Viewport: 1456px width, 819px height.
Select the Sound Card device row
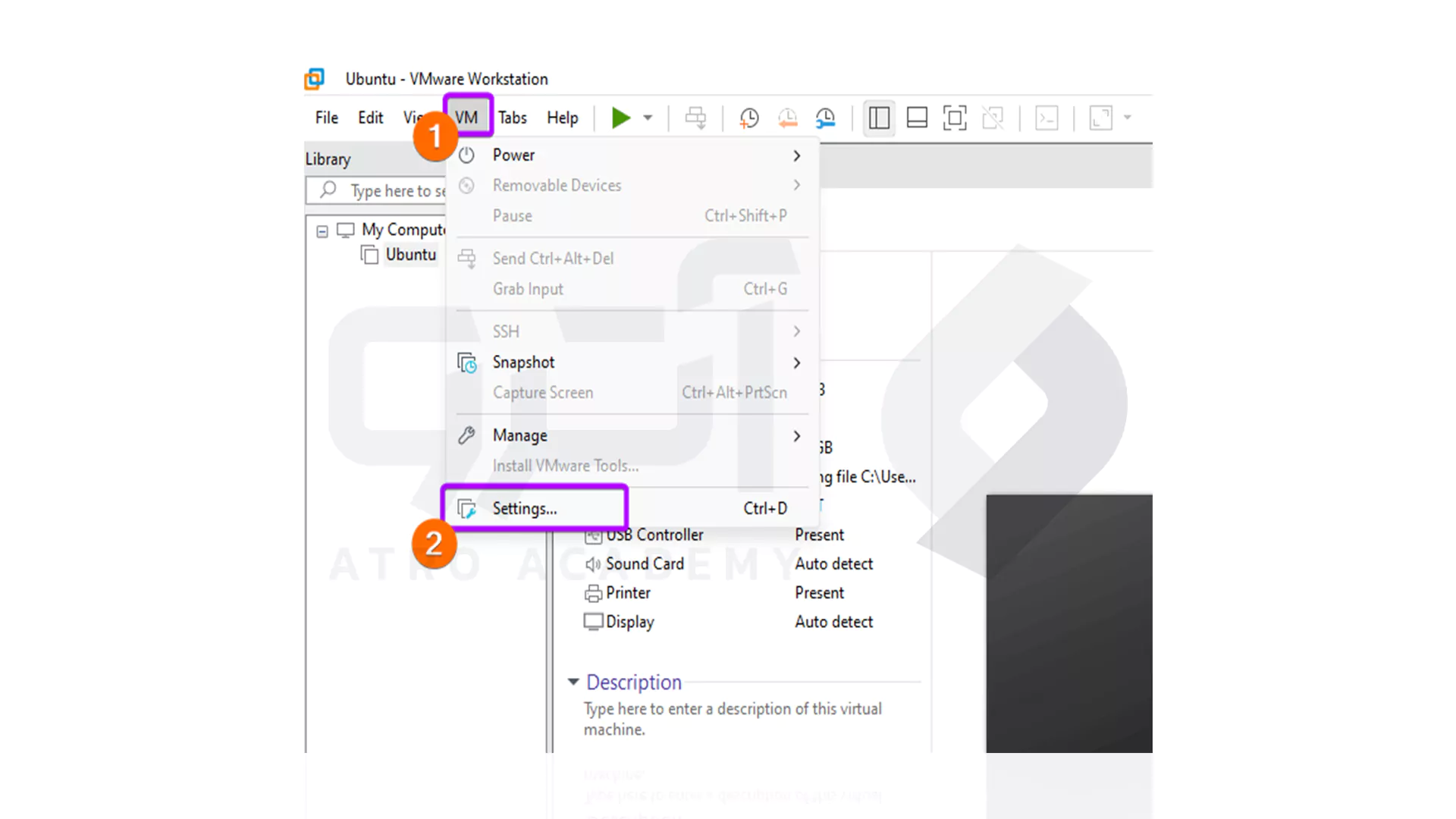[x=728, y=564]
